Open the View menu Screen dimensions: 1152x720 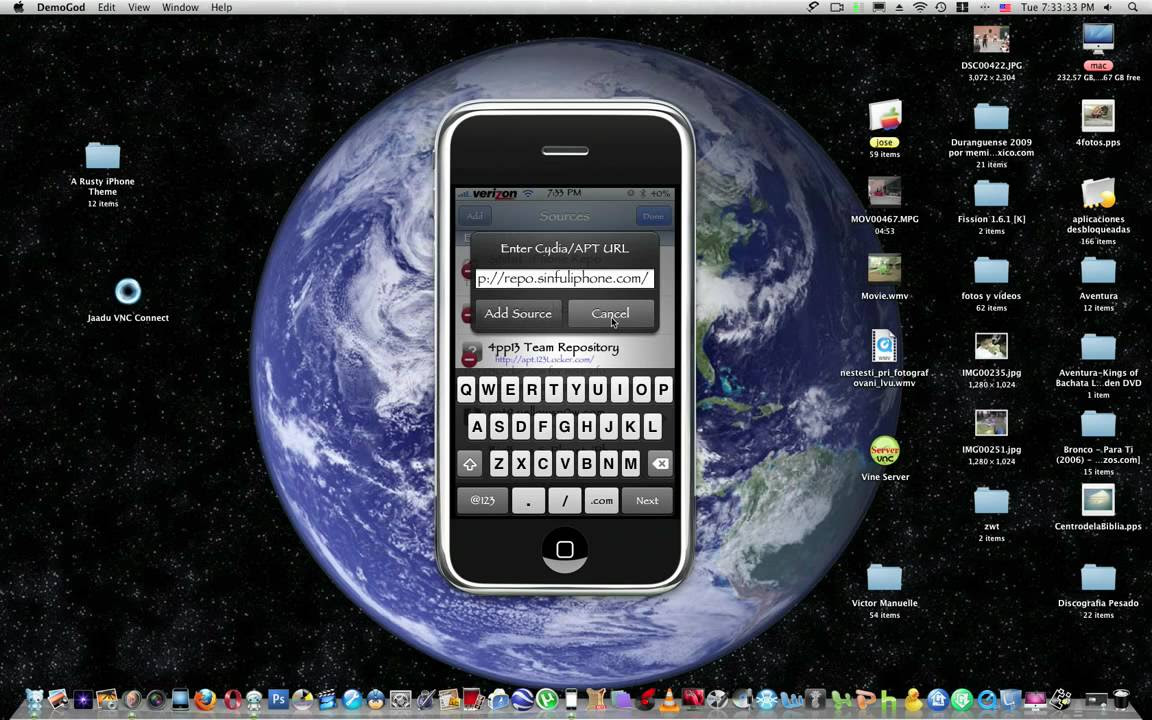[139, 7]
